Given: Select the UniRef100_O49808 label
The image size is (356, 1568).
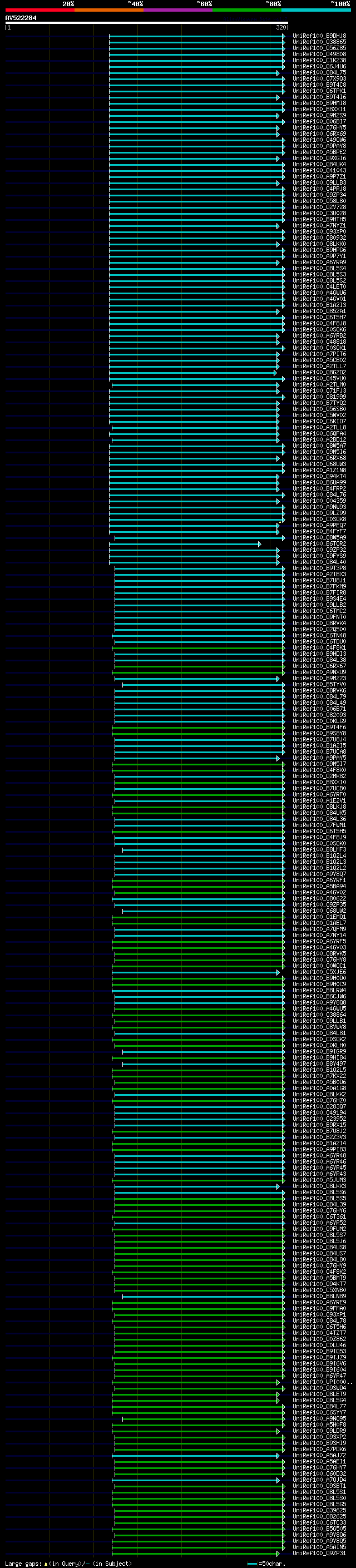Looking at the screenshot, I should coord(319,54).
